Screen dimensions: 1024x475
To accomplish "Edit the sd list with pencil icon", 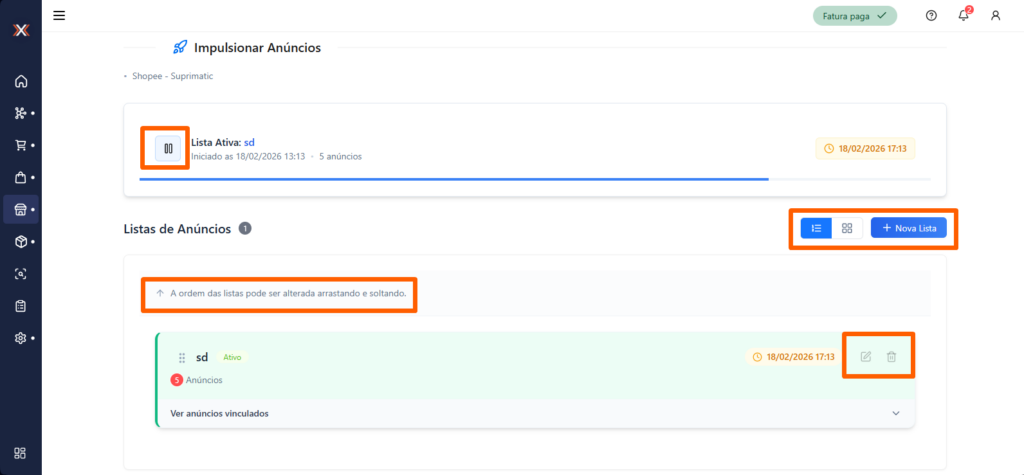I will pos(866,357).
